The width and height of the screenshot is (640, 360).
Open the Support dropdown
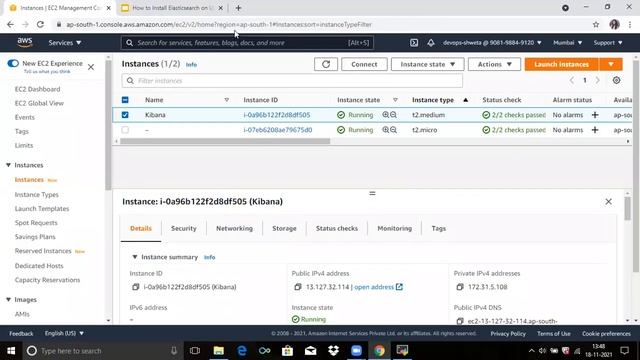pos(608,42)
